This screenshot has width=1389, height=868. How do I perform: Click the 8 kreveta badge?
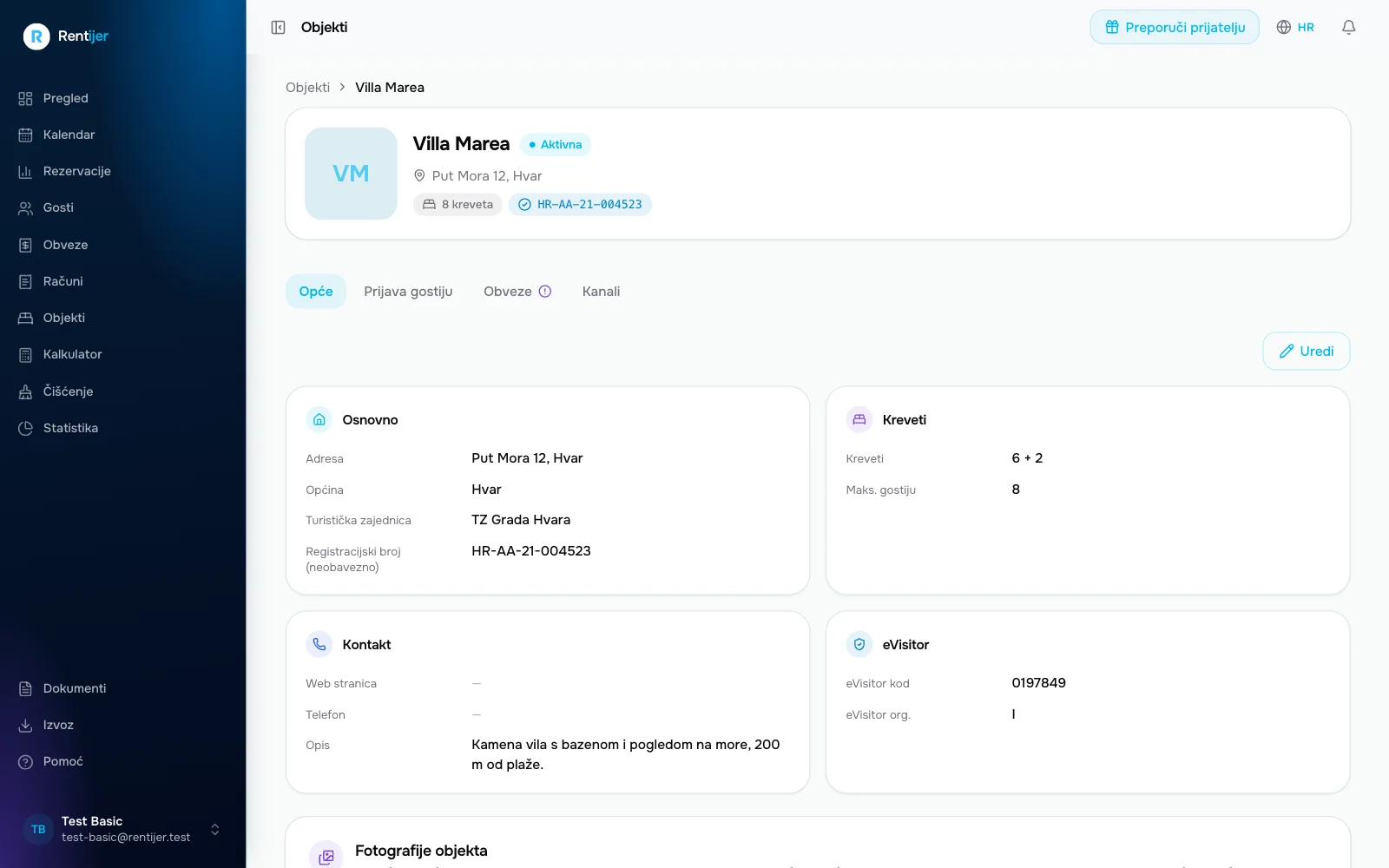(x=458, y=205)
